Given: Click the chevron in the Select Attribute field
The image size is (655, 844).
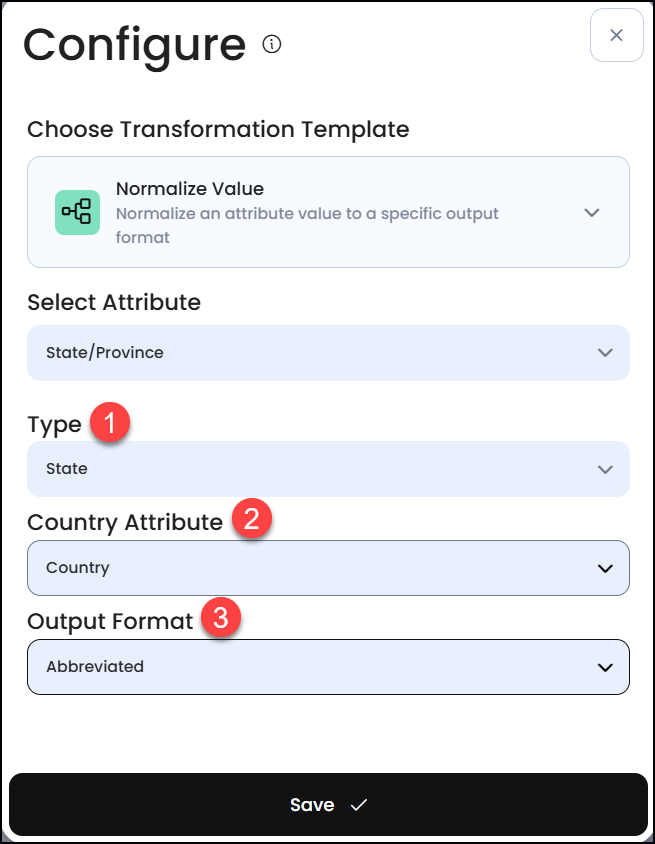Looking at the screenshot, I should 604,352.
